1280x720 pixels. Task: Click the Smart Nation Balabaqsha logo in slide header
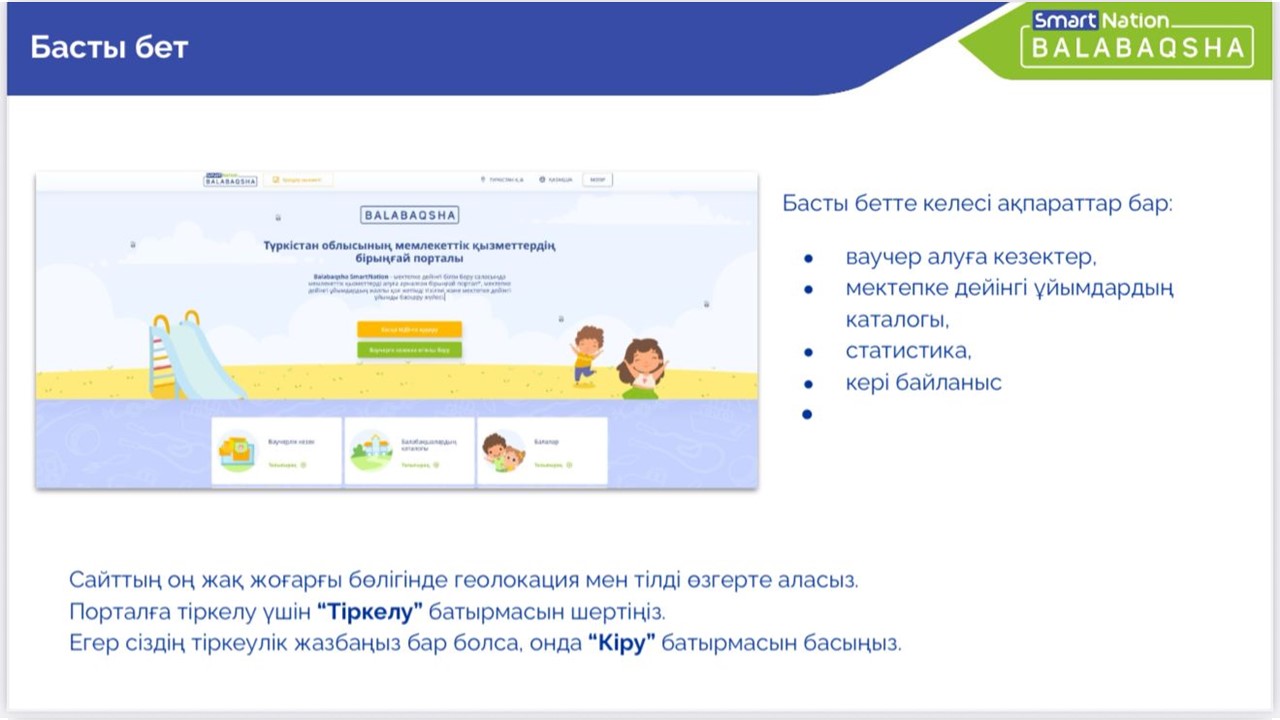(1136, 38)
